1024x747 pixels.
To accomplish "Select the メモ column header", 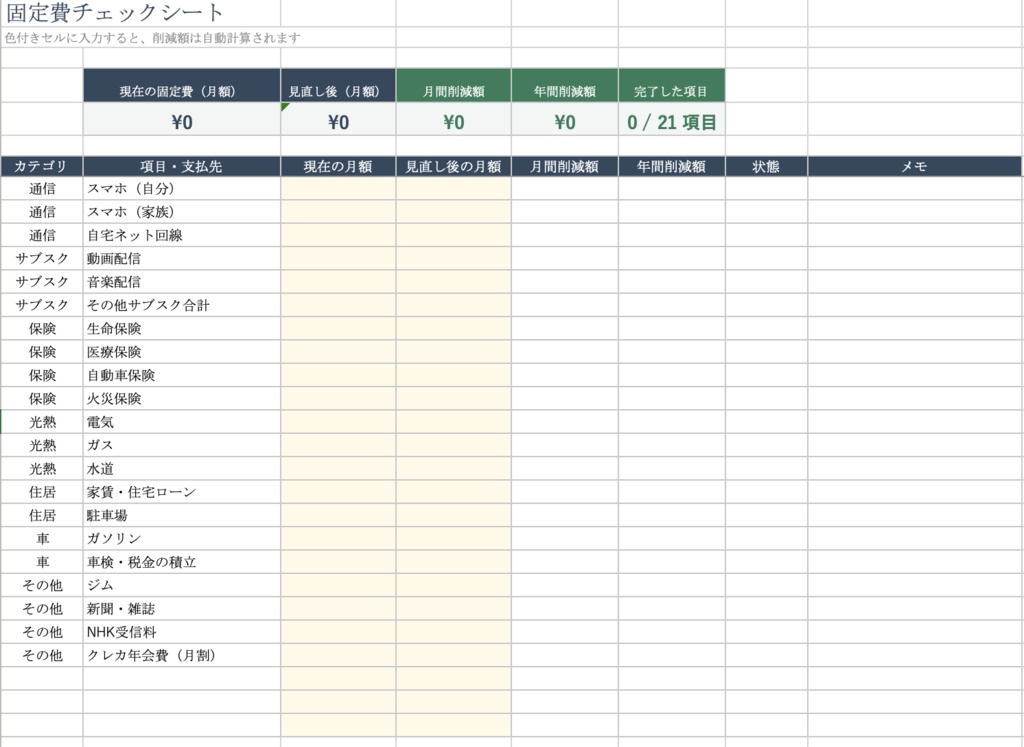I will click(x=914, y=167).
